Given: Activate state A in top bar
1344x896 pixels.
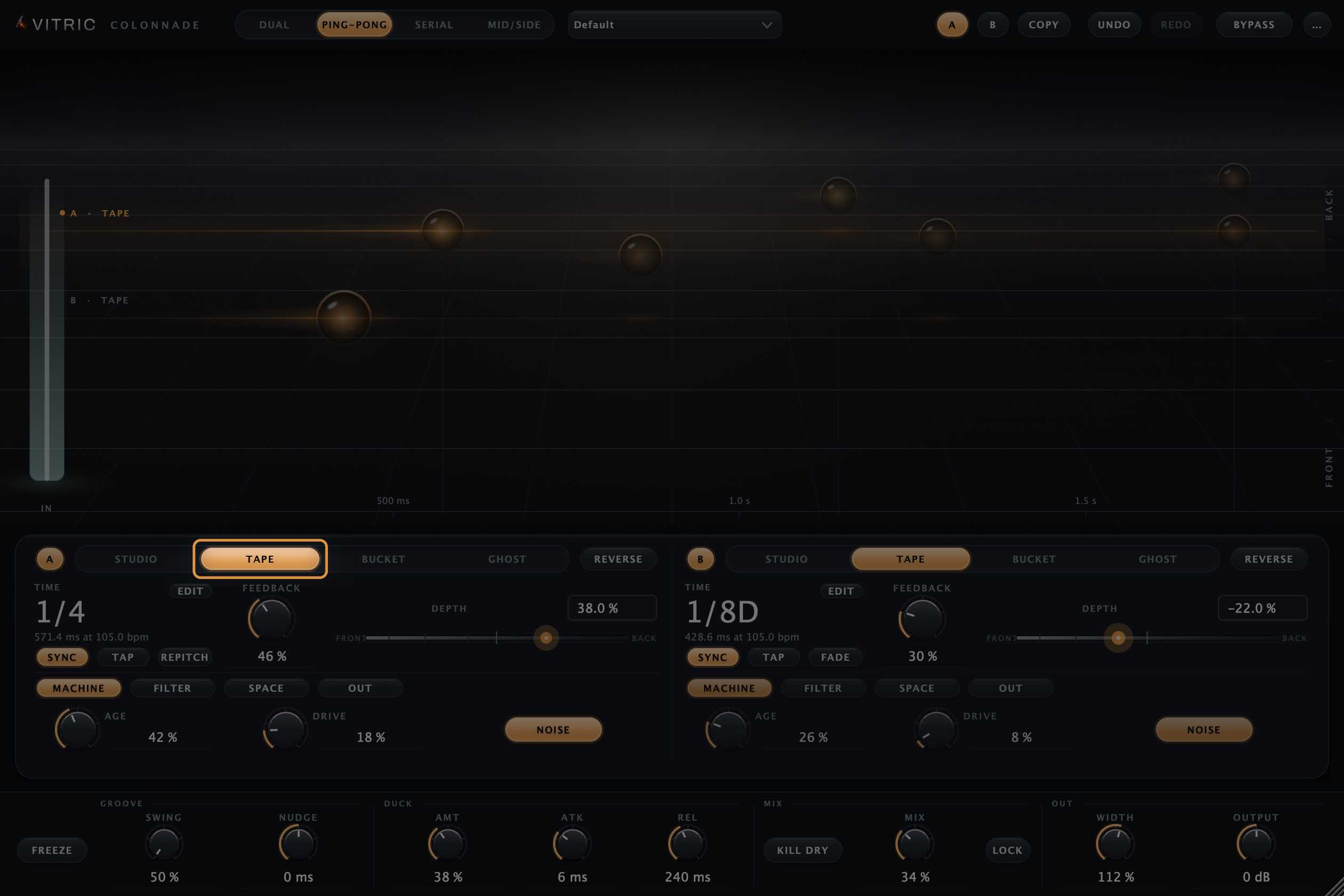Looking at the screenshot, I should pyautogui.click(x=952, y=25).
